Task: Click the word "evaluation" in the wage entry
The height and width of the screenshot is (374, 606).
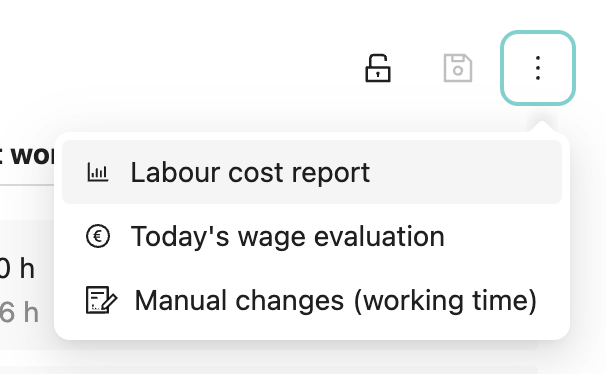Action: pyautogui.click(x=379, y=236)
